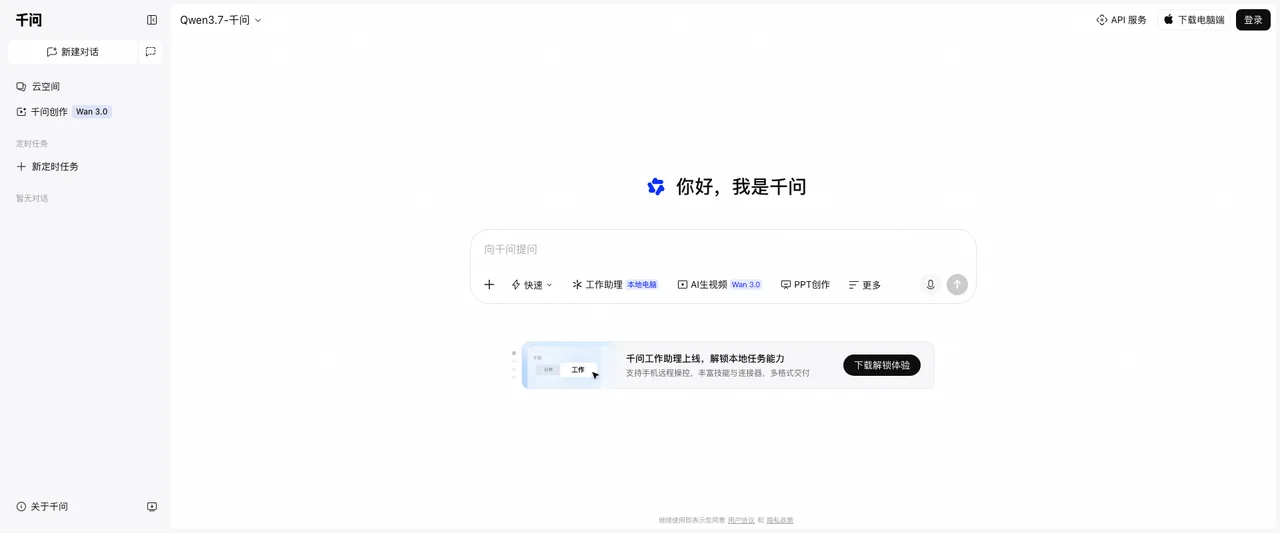Open the 用户协议 link in the footer

741,520
